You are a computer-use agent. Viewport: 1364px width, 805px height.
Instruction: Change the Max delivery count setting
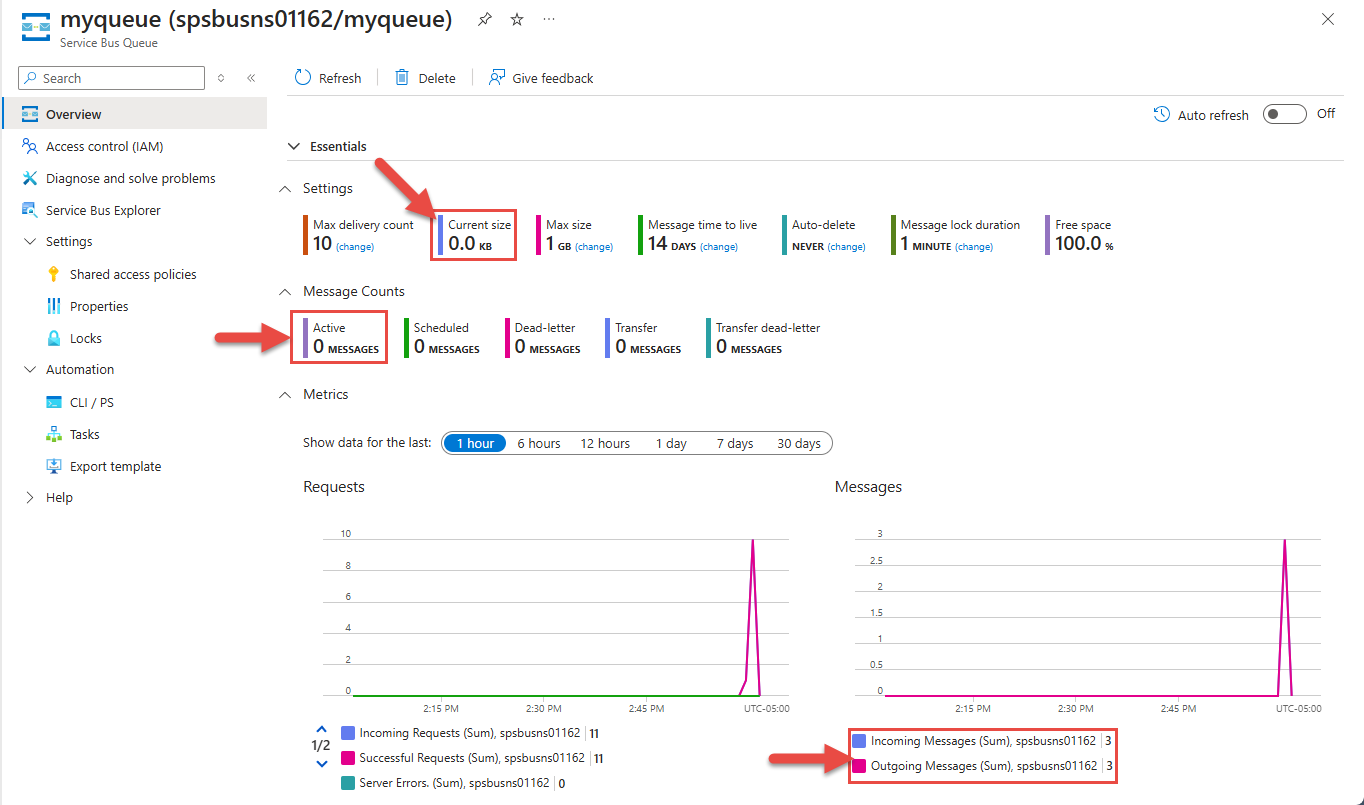pos(354,247)
